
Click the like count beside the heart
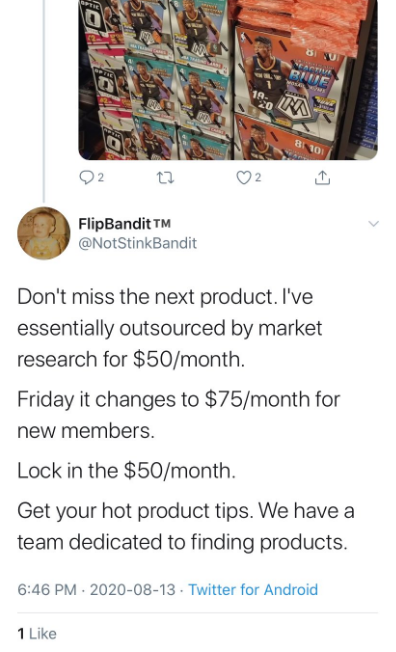point(258,178)
